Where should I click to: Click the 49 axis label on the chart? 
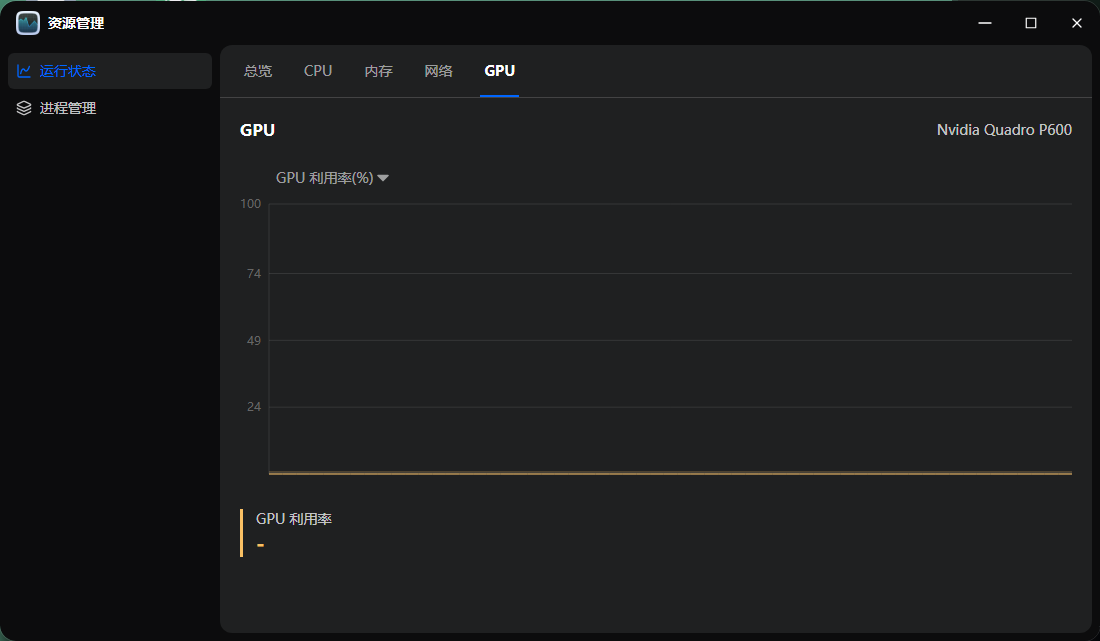[x=254, y=341]
